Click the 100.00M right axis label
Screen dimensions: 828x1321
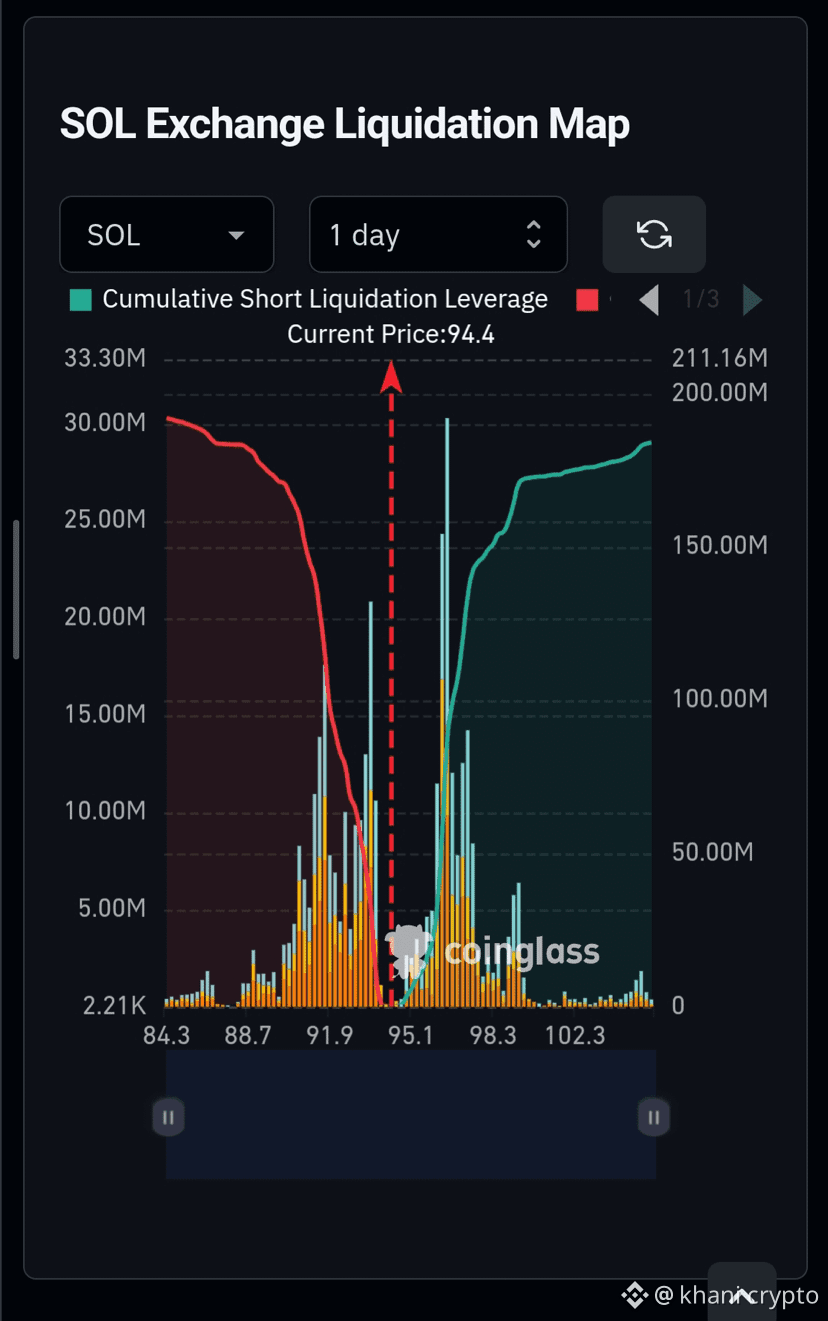720,698
